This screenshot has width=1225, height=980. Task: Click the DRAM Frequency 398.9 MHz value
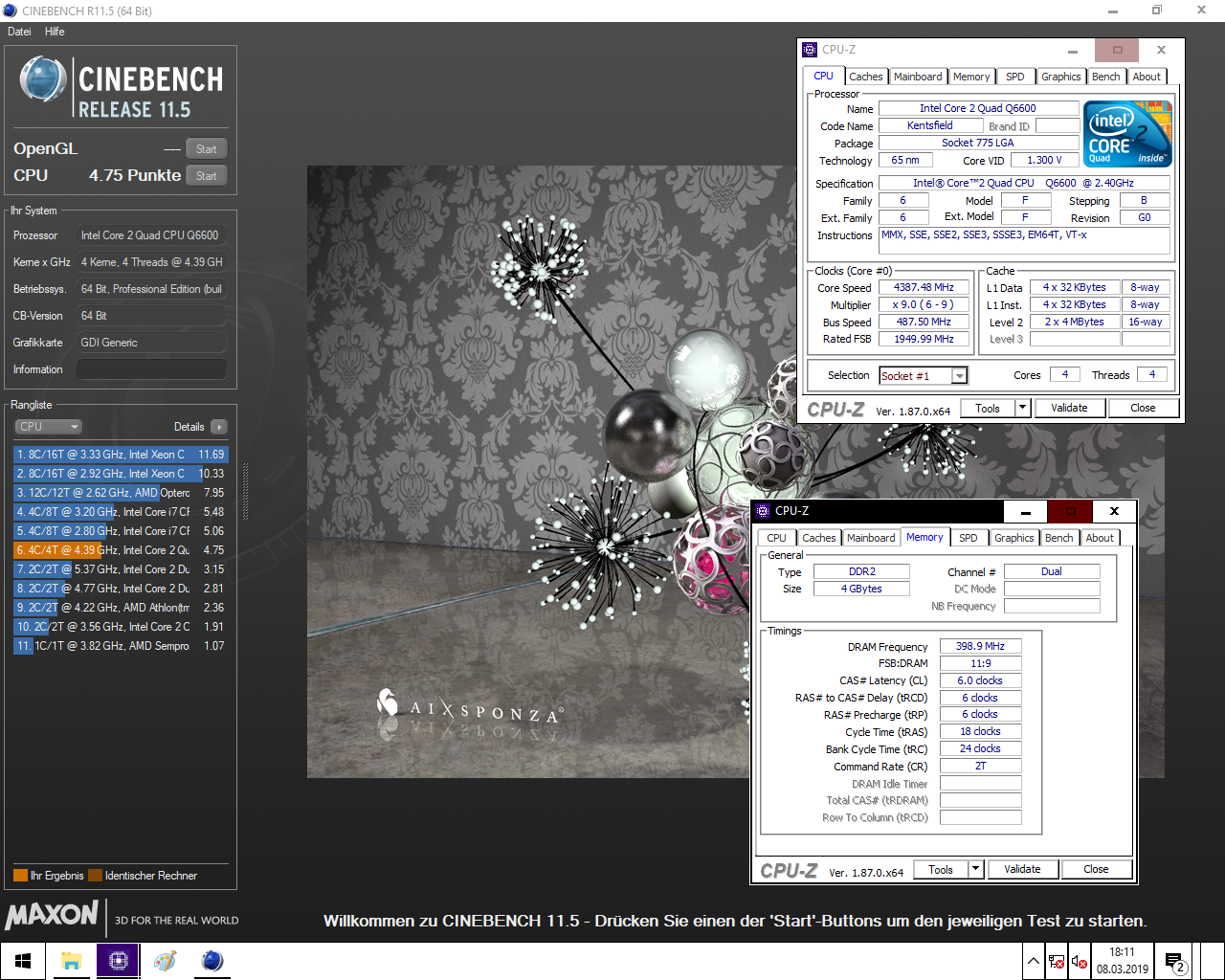[981, 647]
